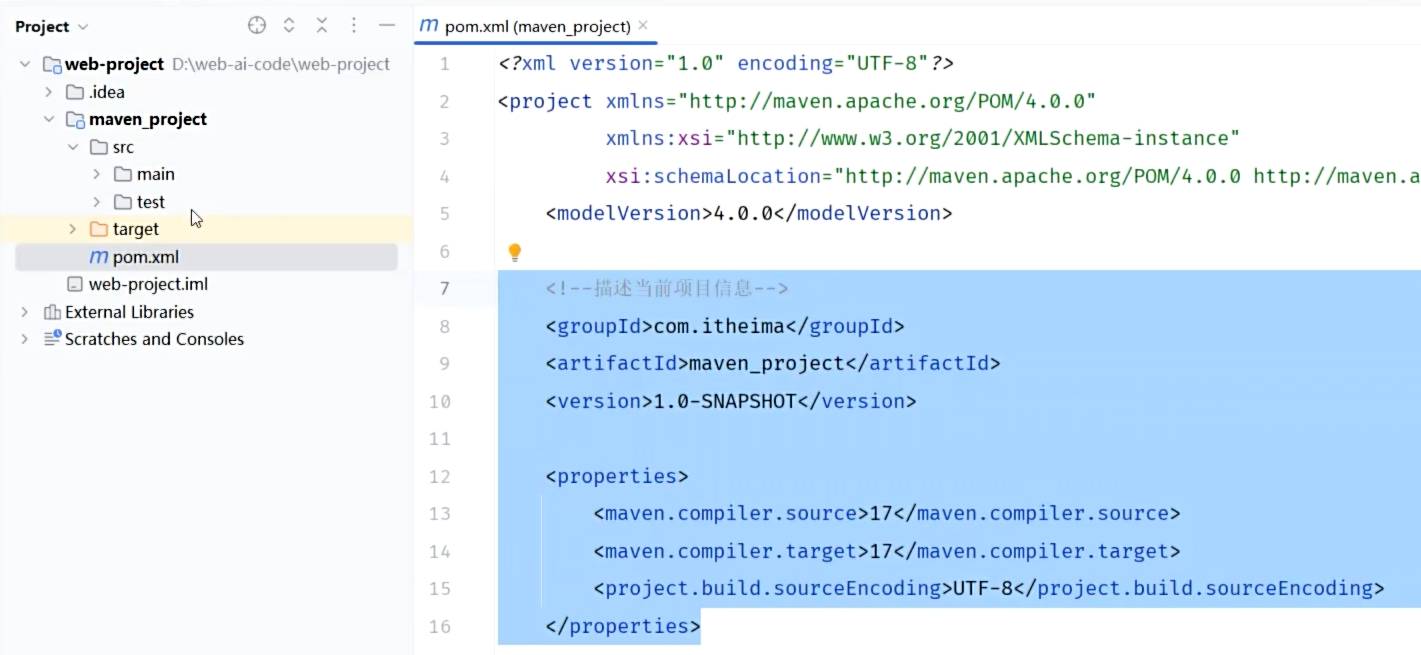The image size is (1421, 655).
Task: Click the orange target folder icon
Action: [x=98, y=230]
